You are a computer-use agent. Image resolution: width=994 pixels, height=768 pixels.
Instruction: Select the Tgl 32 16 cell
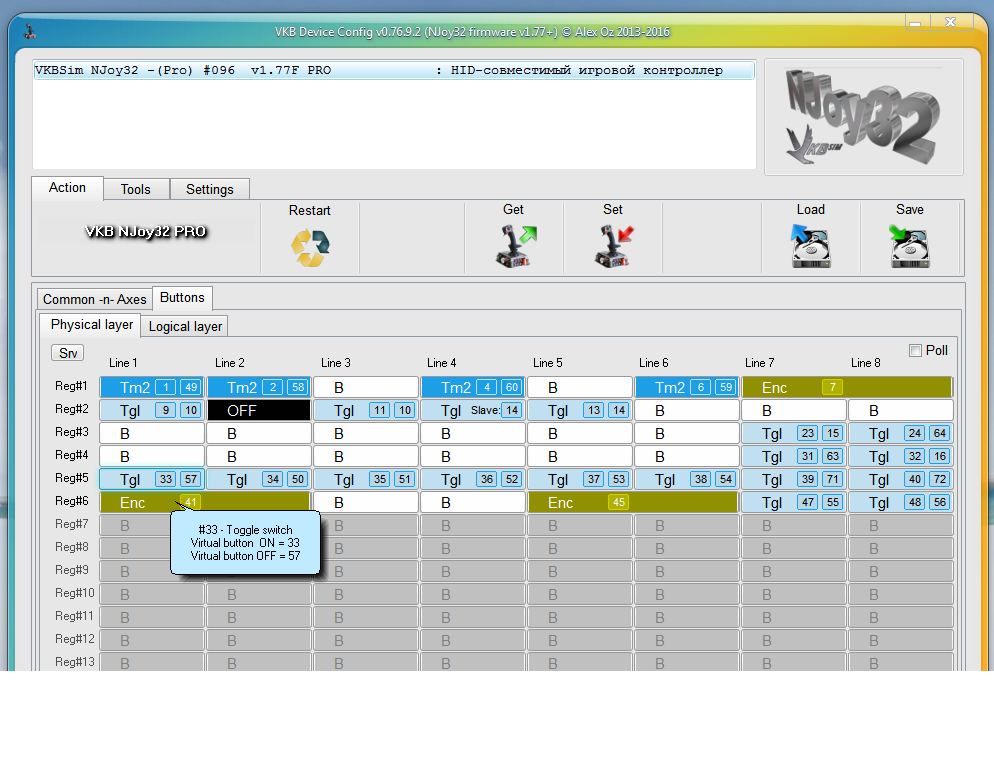click(901, 457)
